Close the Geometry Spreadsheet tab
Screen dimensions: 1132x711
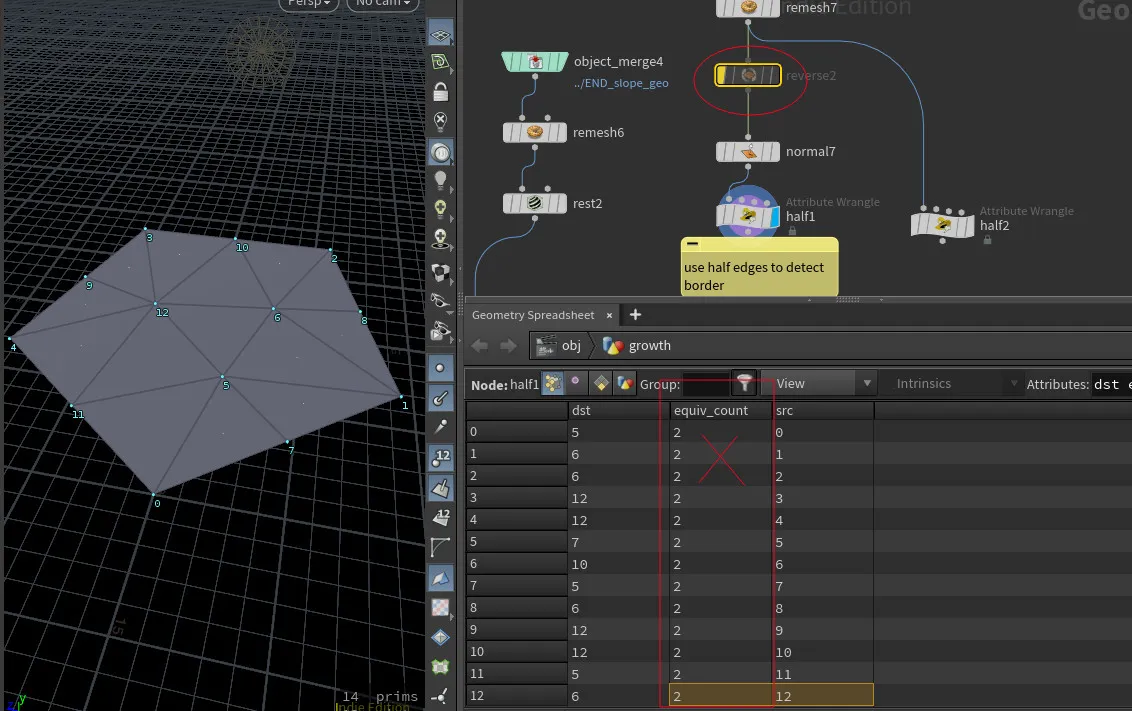(609, 315)
